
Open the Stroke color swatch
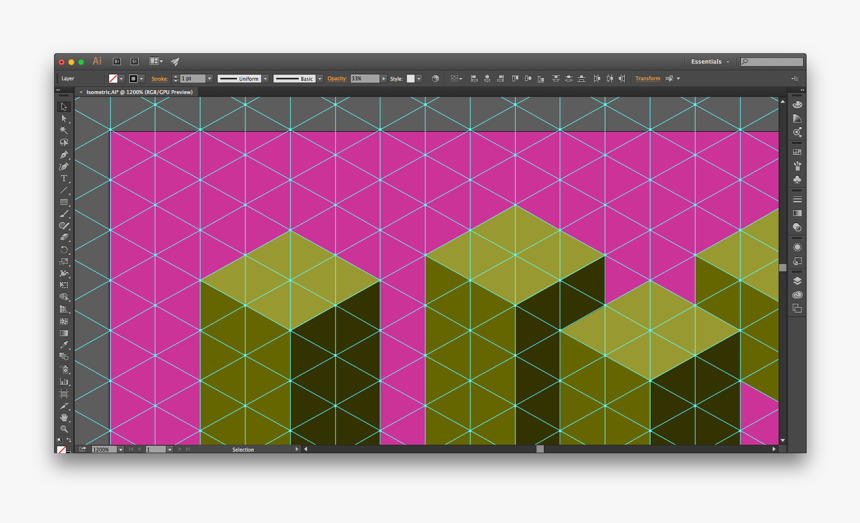[133, 78]
